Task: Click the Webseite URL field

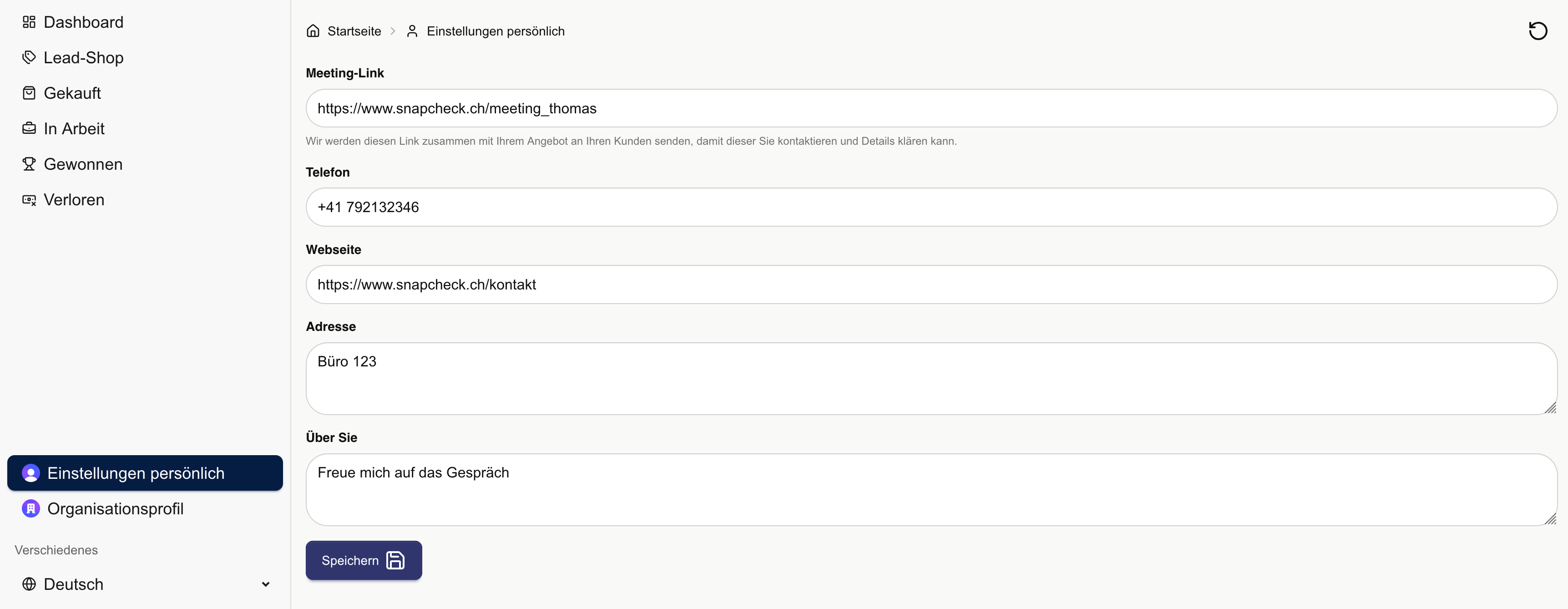Action: coord(931,284)
